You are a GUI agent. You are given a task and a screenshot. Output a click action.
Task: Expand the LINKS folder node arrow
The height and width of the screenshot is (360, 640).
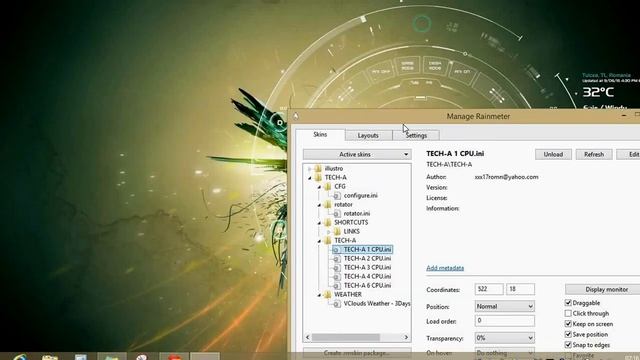pyautogui.click(x=329, y=232)
